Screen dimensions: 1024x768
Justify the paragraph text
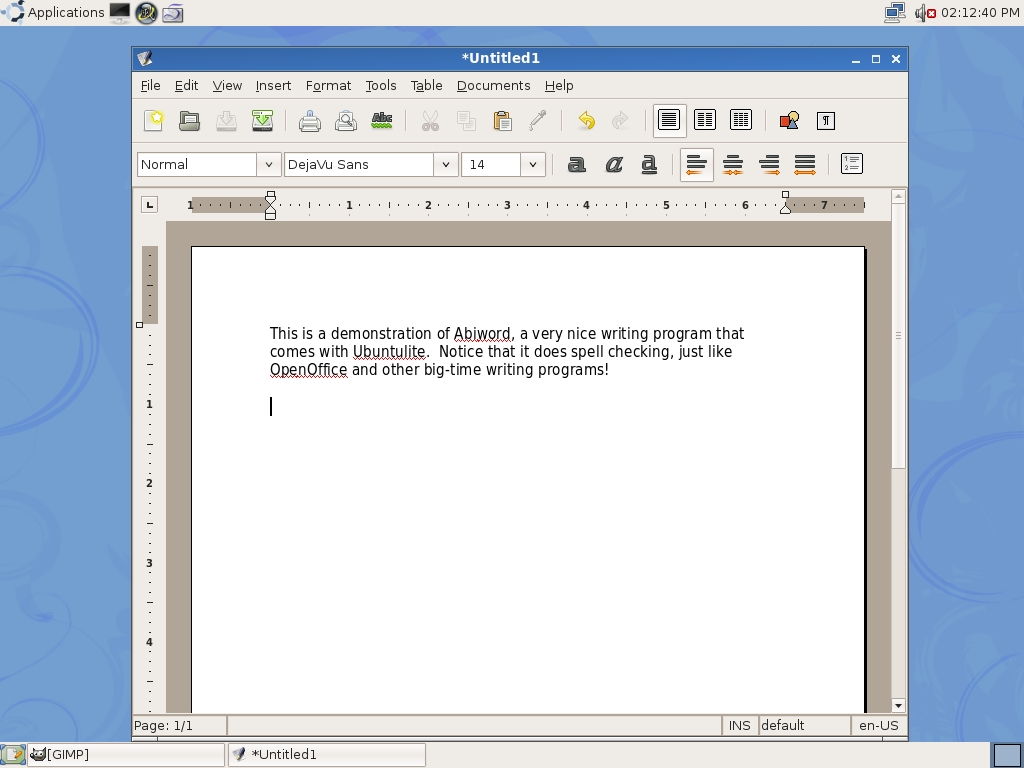(x=805, y=165)
